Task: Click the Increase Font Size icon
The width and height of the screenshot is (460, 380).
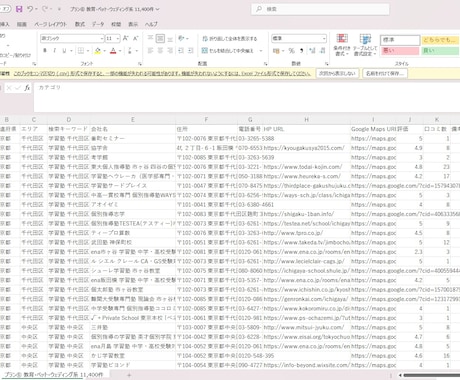Action: coord(126,38)
